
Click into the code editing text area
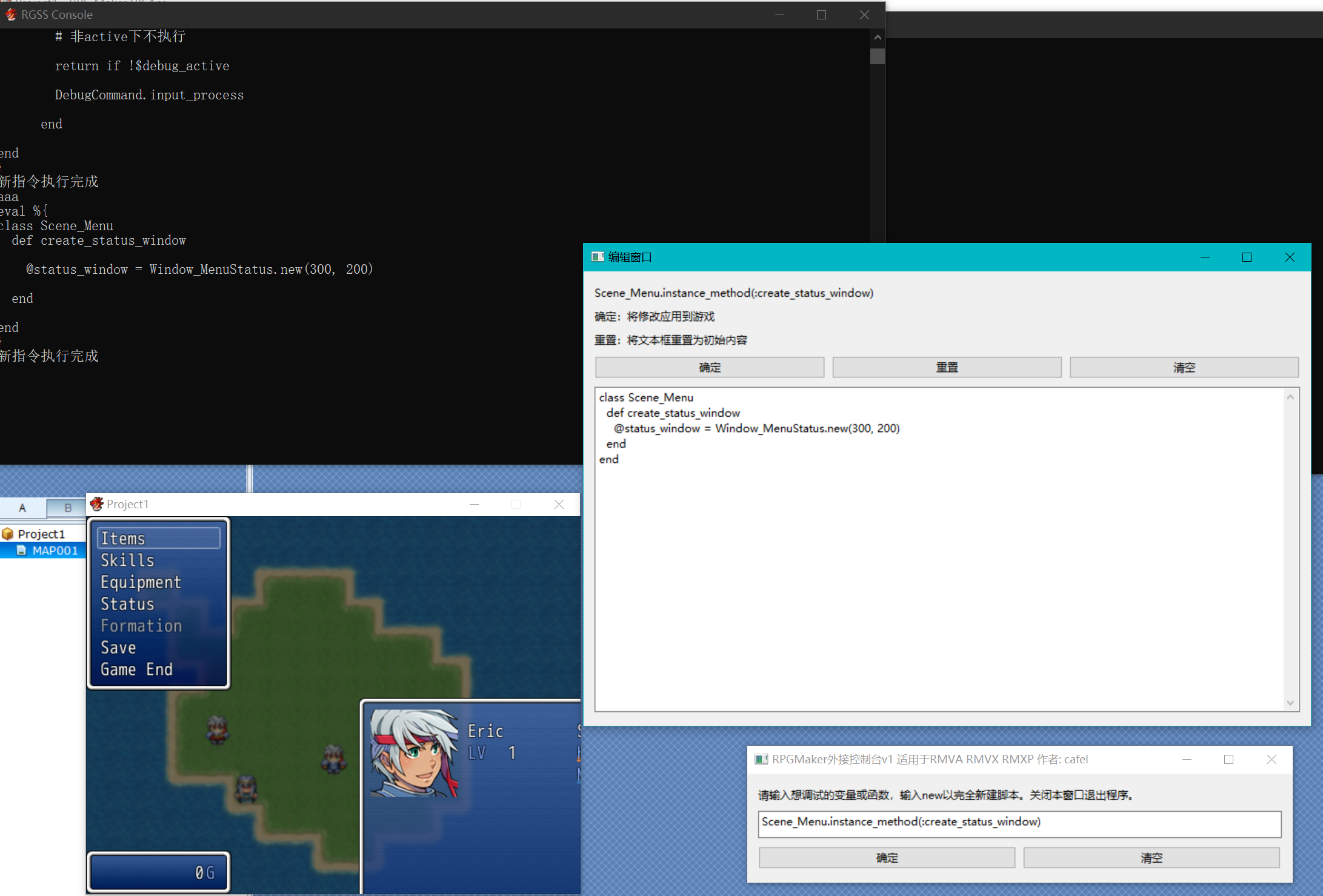click(x=939, y=549)
